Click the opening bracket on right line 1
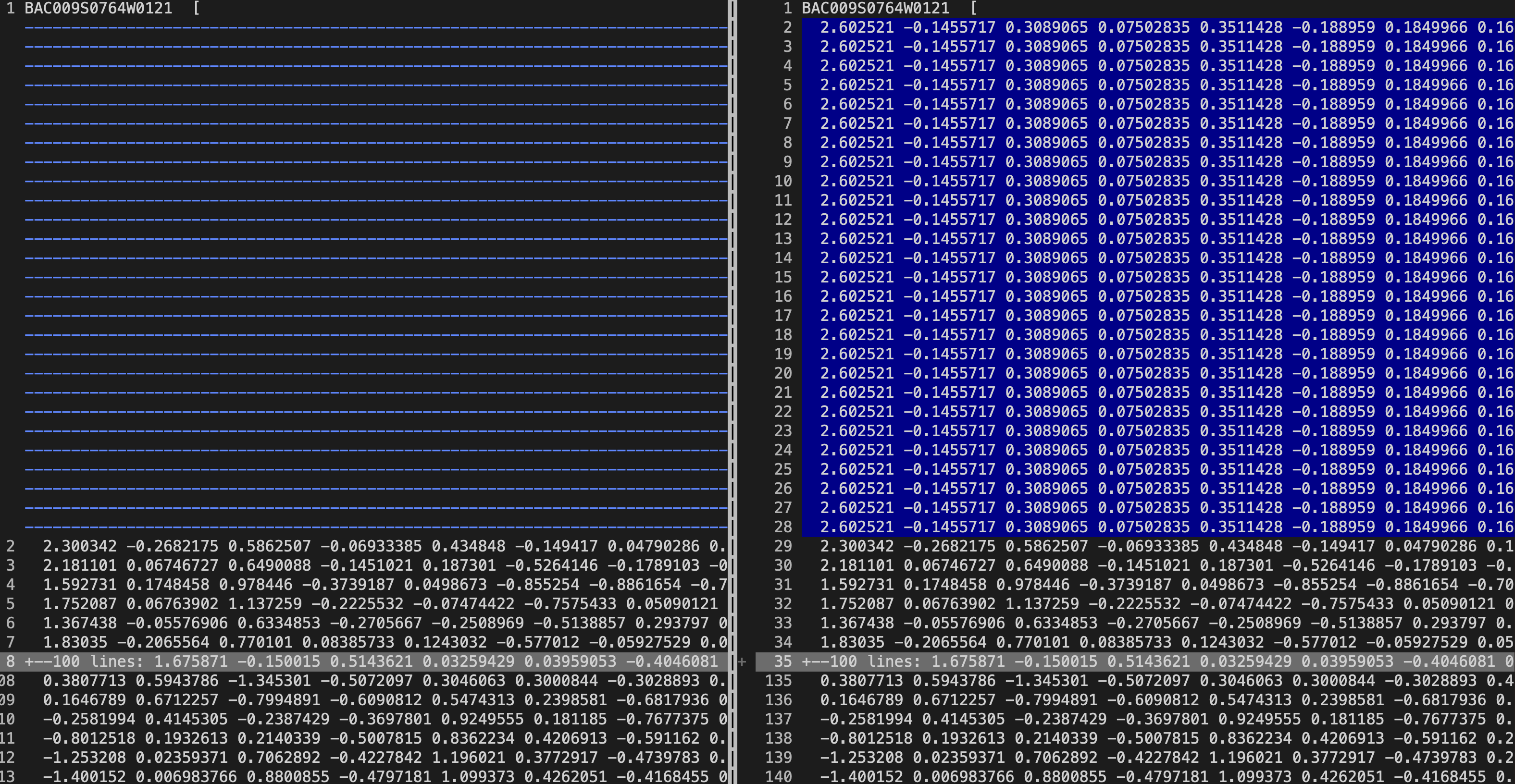Screen dimensions: 1515x784 (973, 8)
